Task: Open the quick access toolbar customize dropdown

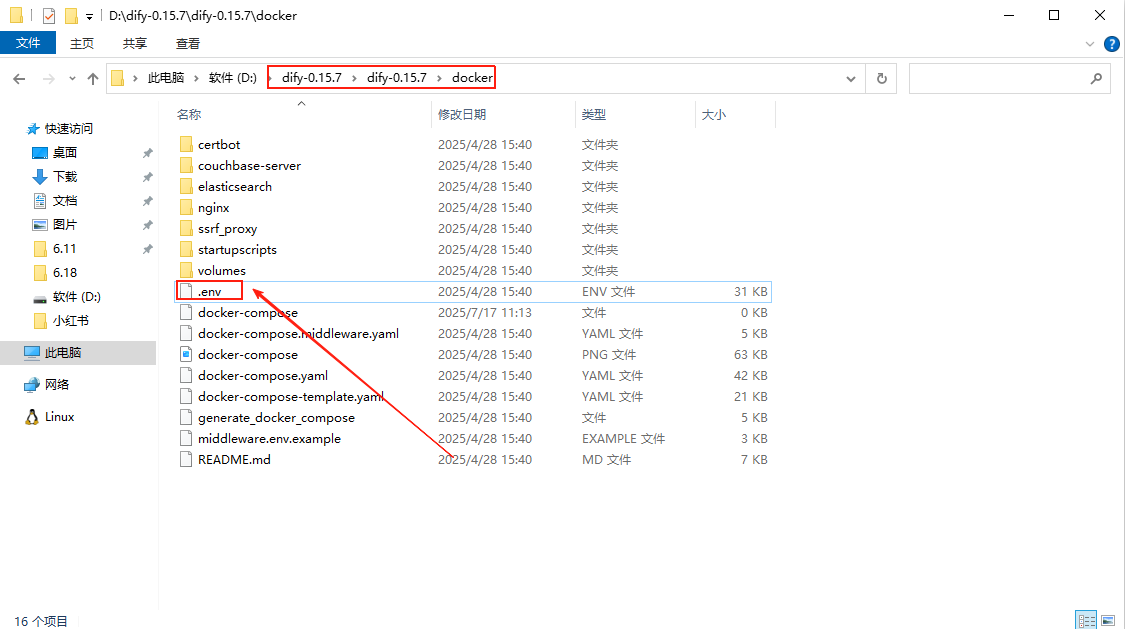Action: tap(89, 17)
